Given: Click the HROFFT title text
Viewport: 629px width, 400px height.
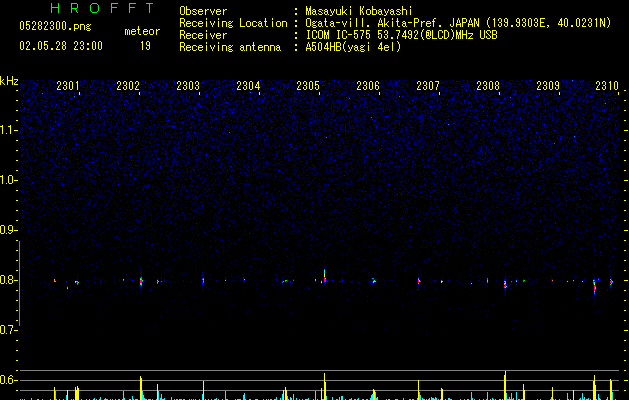Looking at the screenshot, I should [102, 8].
